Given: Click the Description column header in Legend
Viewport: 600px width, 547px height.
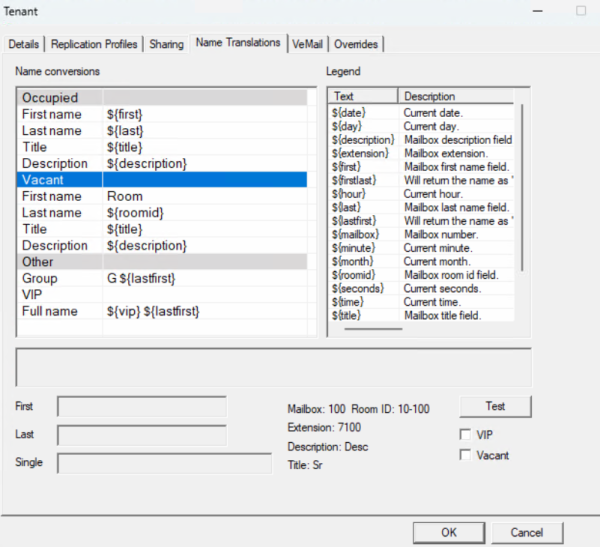Looking at the screenshot, I should click(x=455, y=96).
